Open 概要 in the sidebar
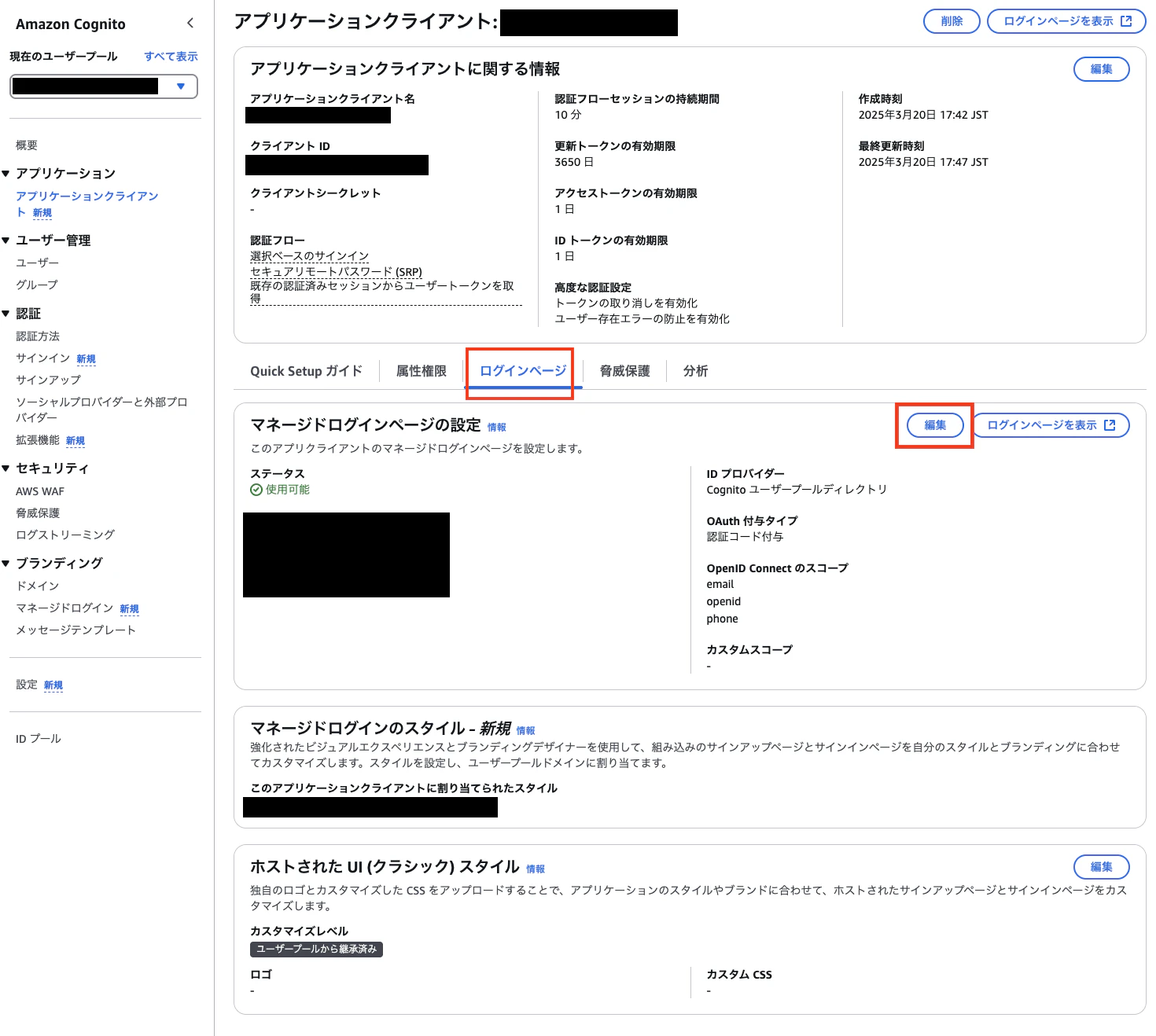The width and height of the screenshot is (1156, 1036). (27, 145)
